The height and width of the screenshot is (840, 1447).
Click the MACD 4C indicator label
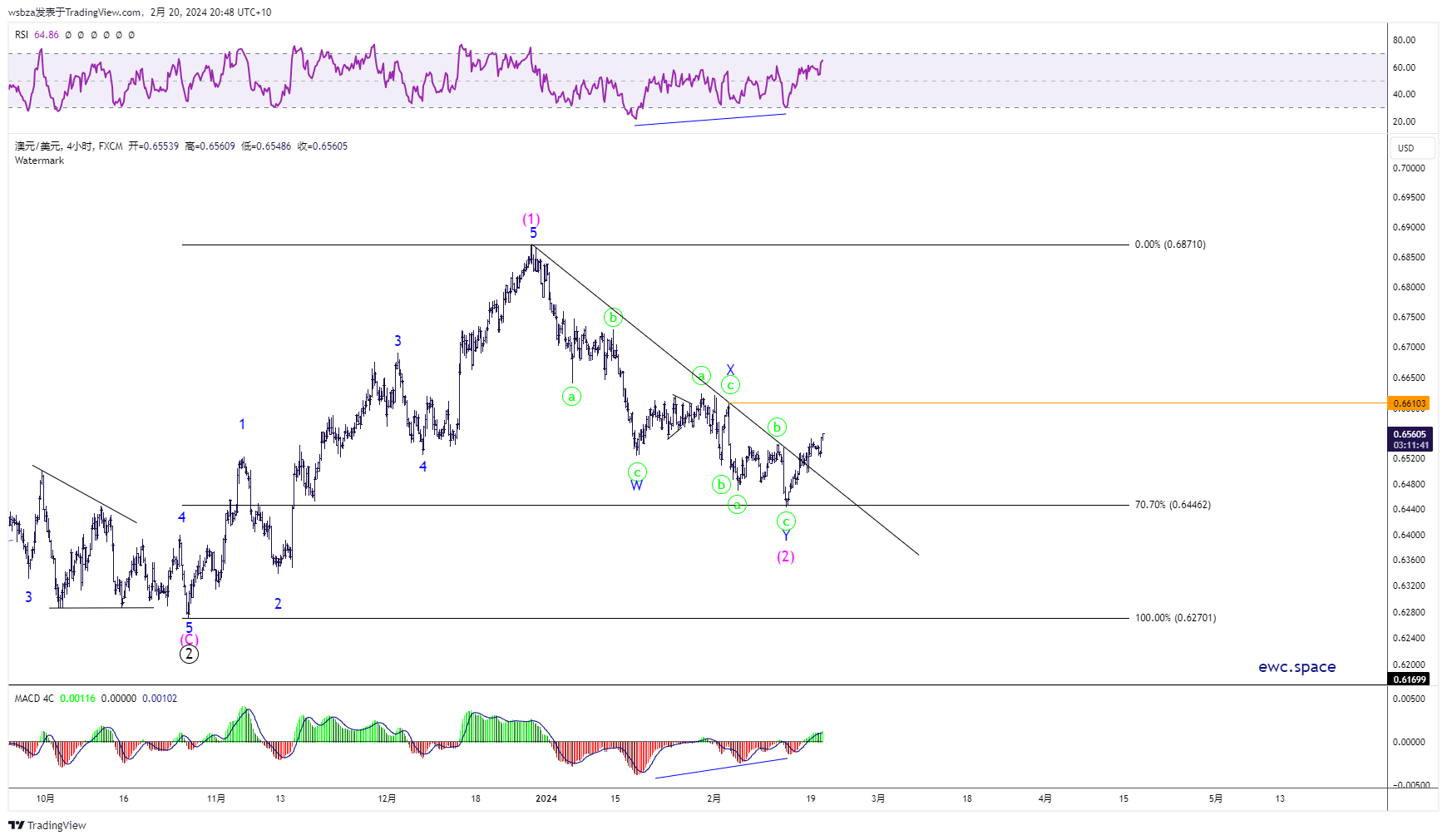click(34, 699)
